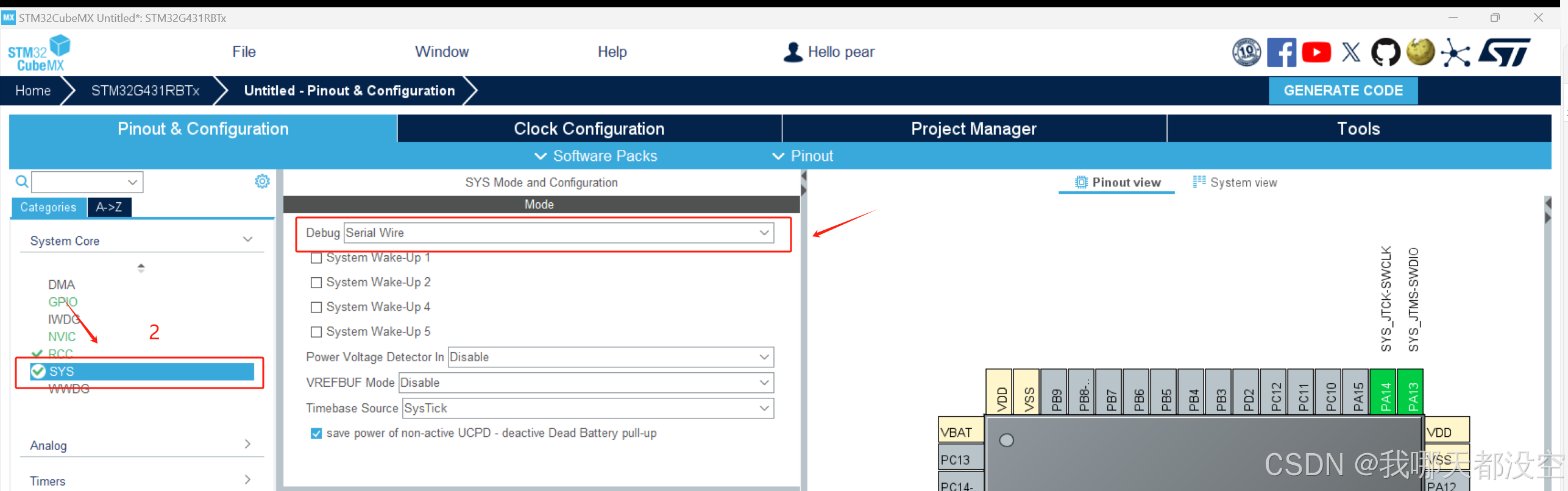
Task: Click the System view grid icon
Action: click(x=1199, y=182)
